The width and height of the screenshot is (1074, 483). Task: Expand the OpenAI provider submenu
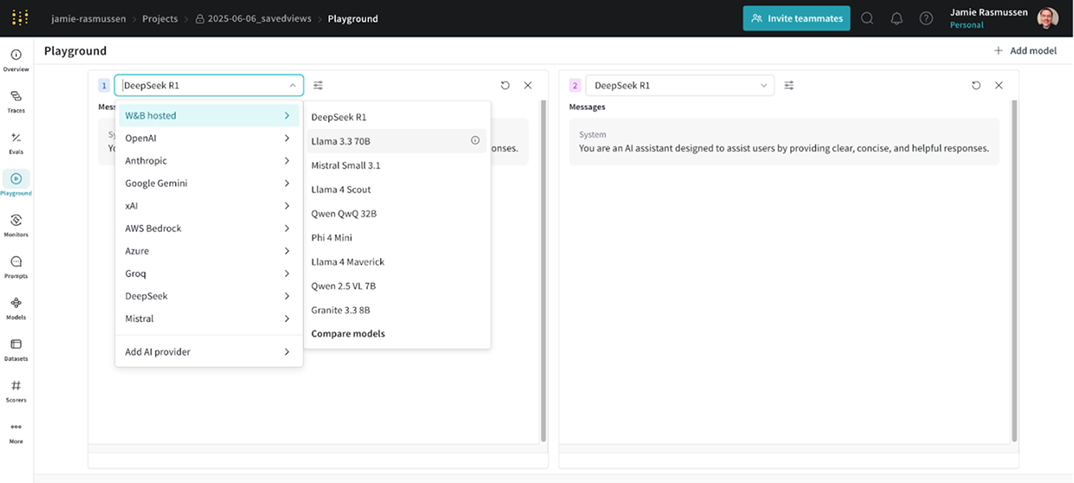point(209,138)
